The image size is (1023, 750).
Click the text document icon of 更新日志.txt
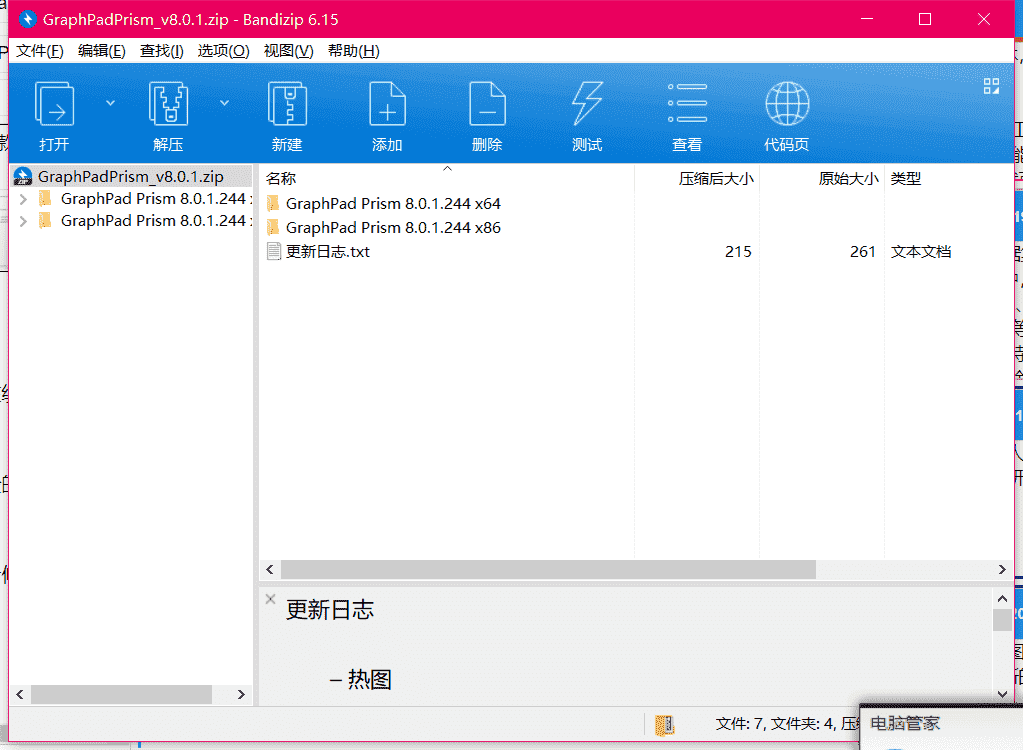[x=274, y=252]
